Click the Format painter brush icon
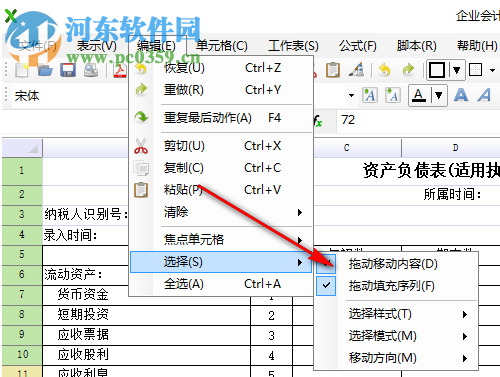500x377 pixels. (x=357, y=70)
